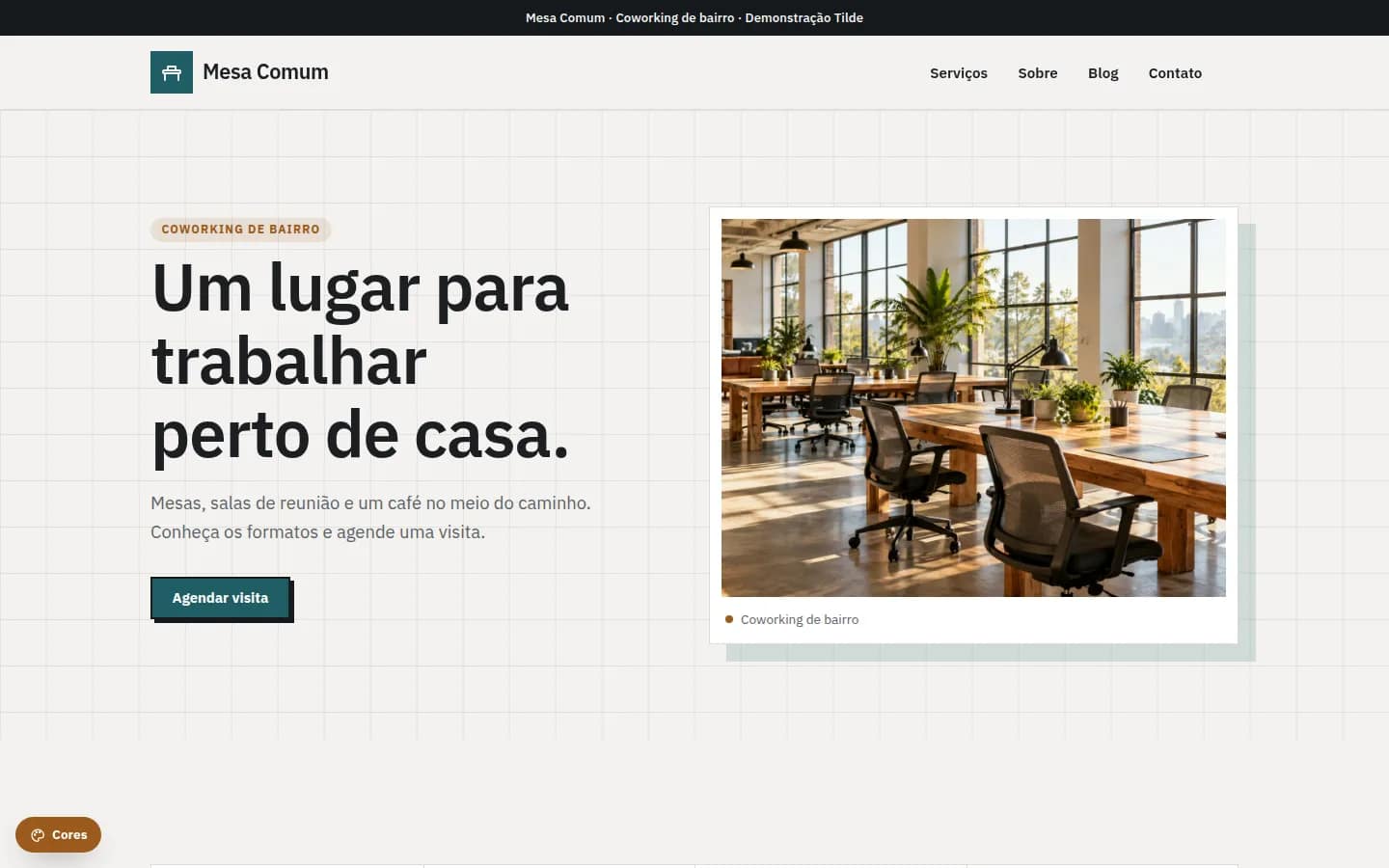This screenshot has height=868, width=1389.
Task: Click the "Um lugar para trabalhar perto de casa." headline
Action: [361, 362]
